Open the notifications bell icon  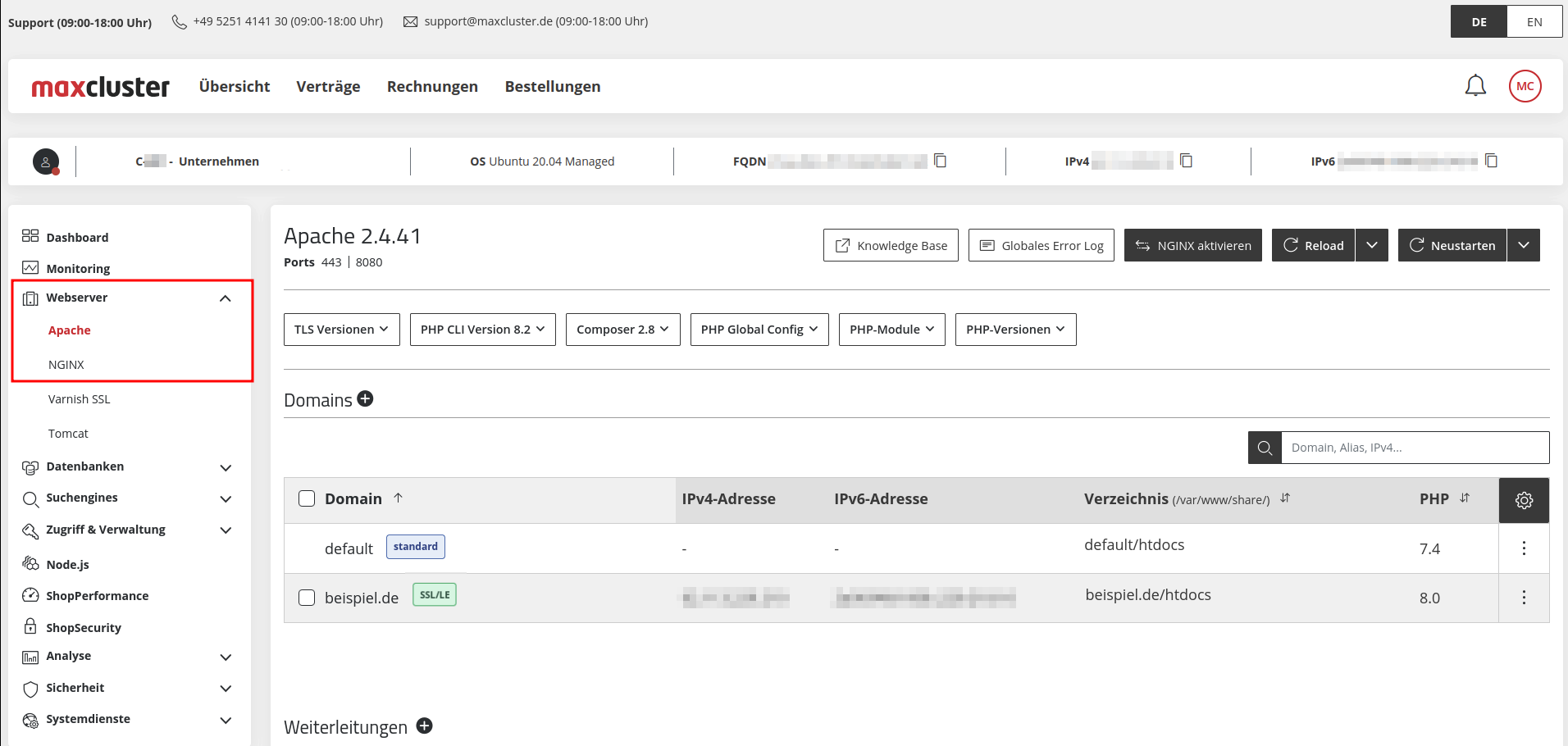(1475, 86)
